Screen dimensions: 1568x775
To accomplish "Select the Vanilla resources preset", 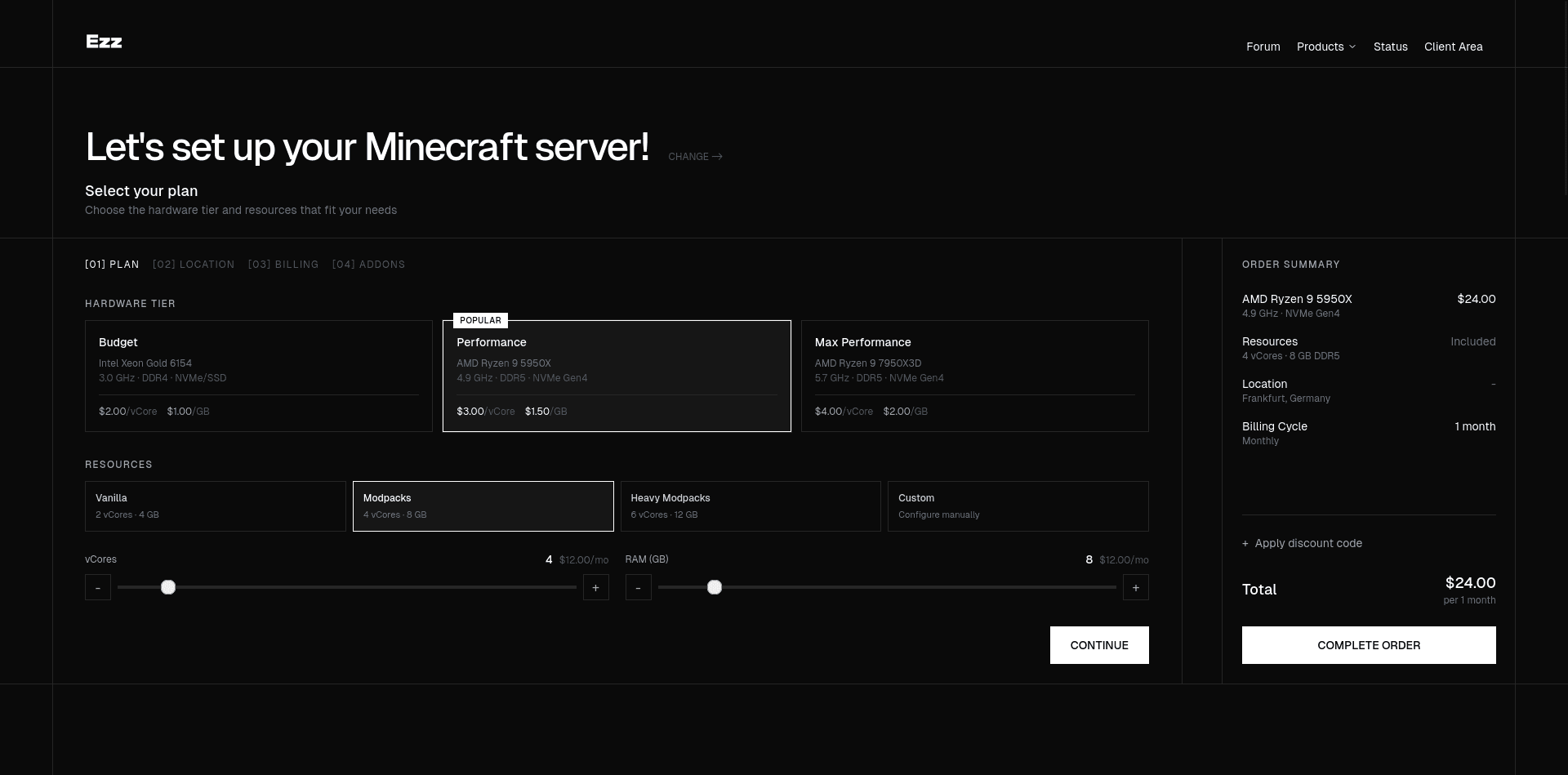I will click(x=216, y=506).
